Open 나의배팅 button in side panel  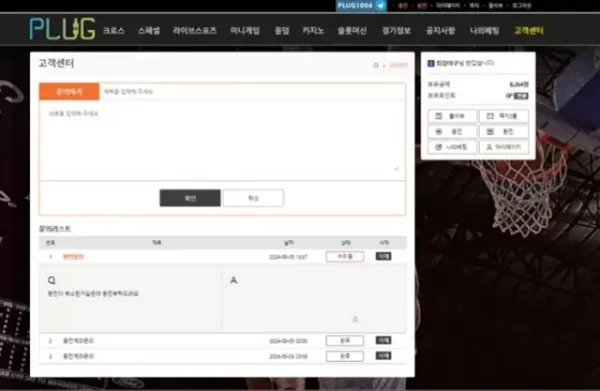point(452,147)
